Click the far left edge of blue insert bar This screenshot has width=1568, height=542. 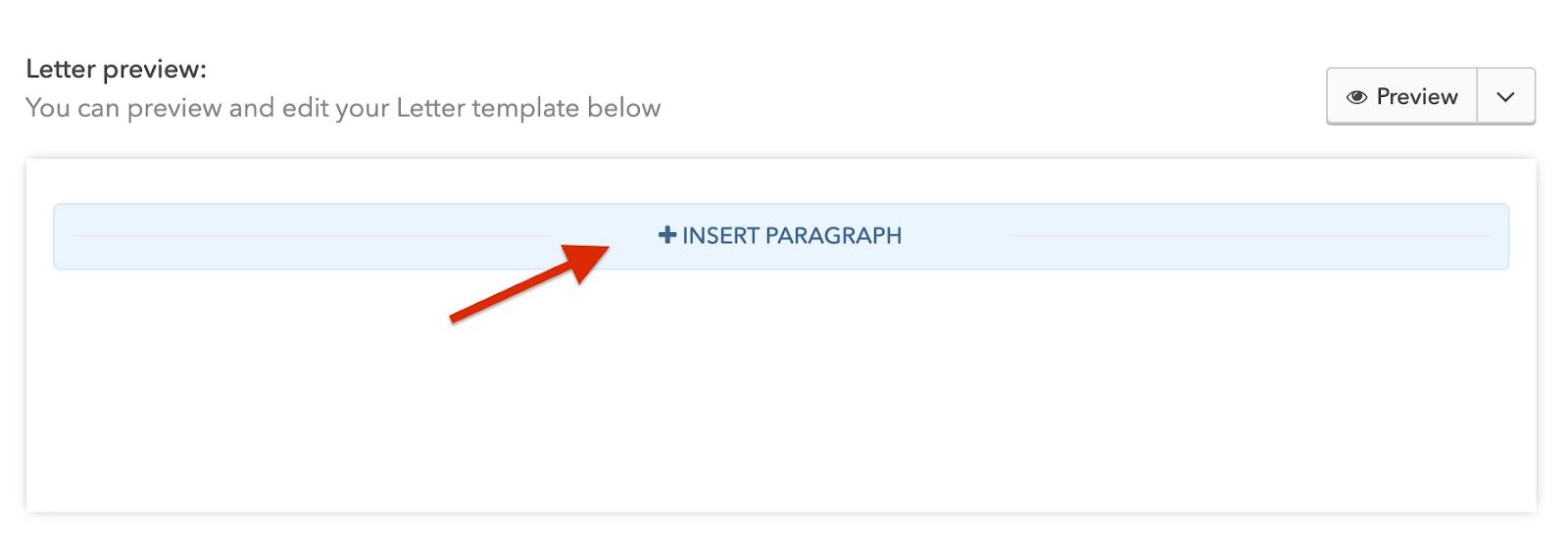tap(59, 236)
